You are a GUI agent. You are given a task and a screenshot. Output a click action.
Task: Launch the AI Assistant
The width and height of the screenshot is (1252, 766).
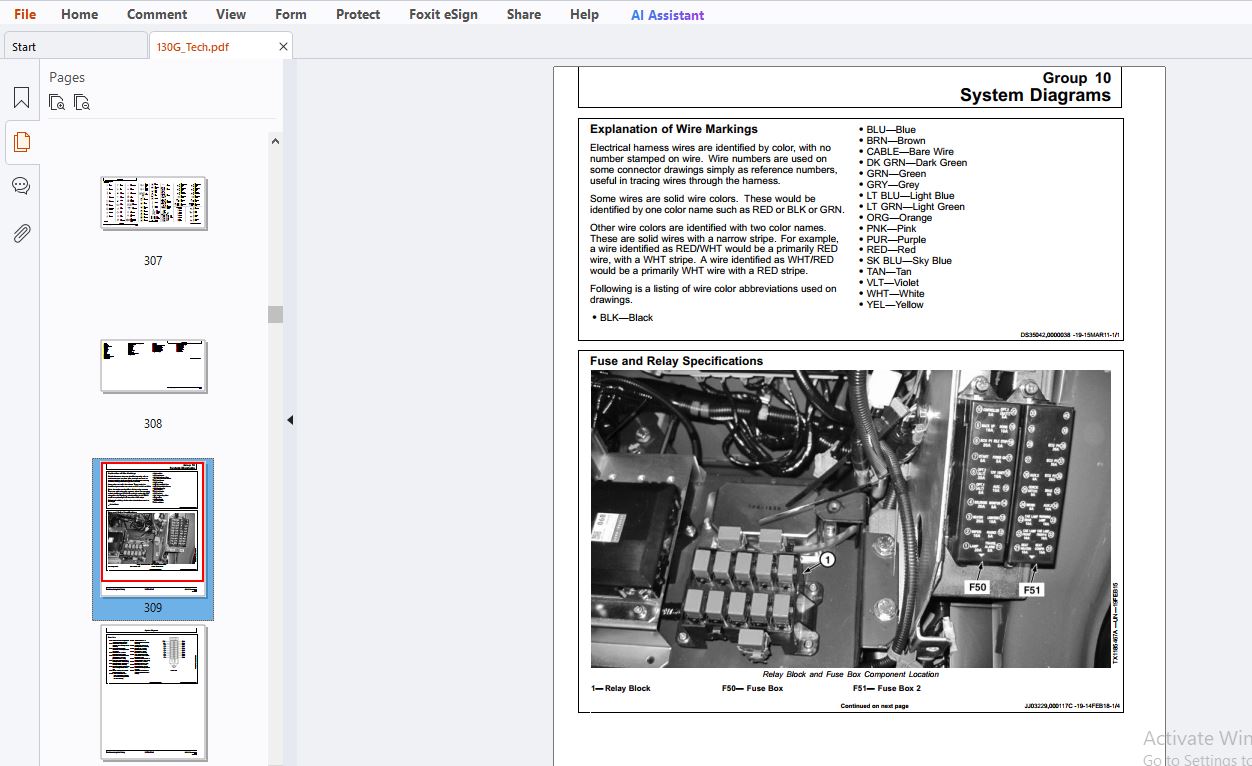coord(667,15)
